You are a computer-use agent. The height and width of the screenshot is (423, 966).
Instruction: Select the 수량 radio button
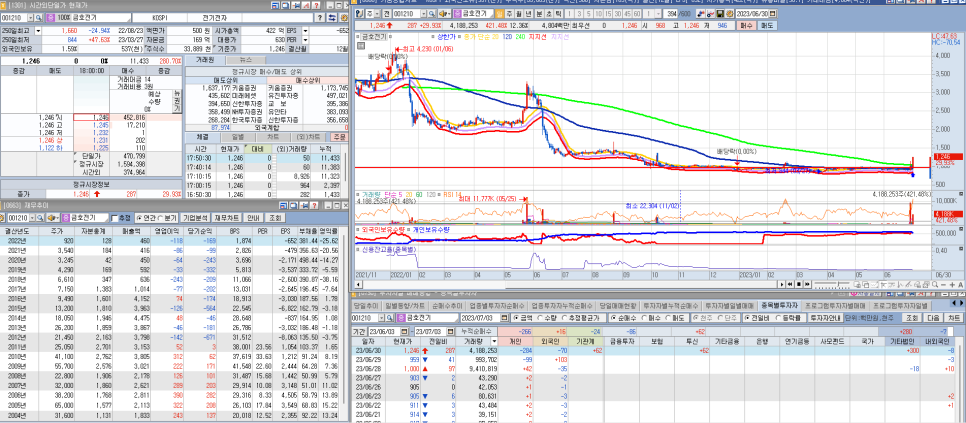(540, 318)
